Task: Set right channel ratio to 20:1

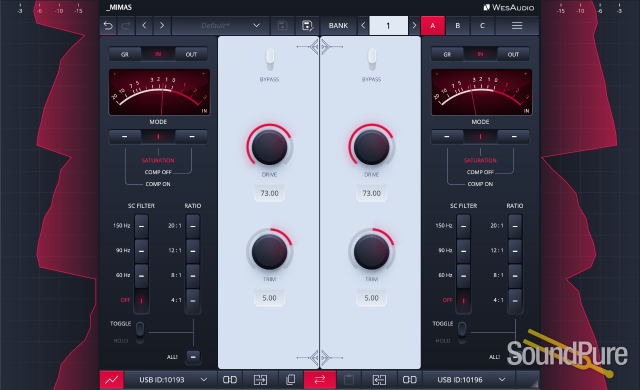Action: [x=515, y=226]
